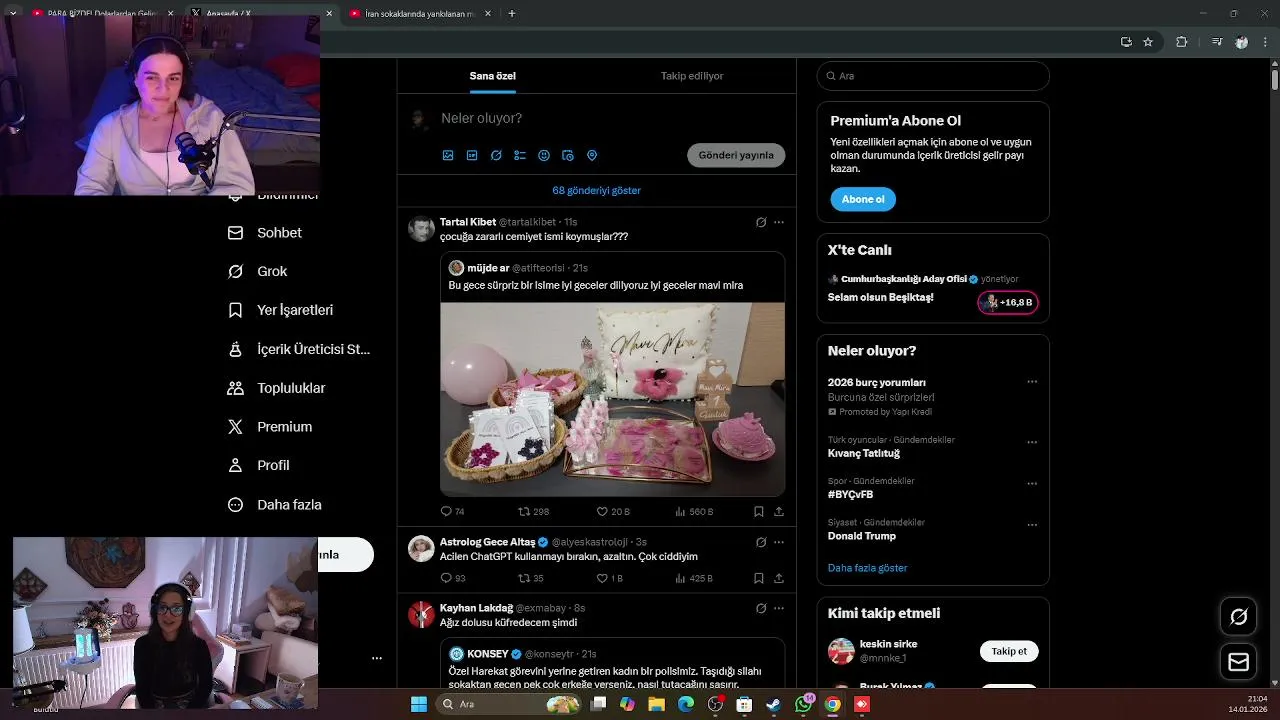Expand Daha fazla sidebar options

point(275,504)
